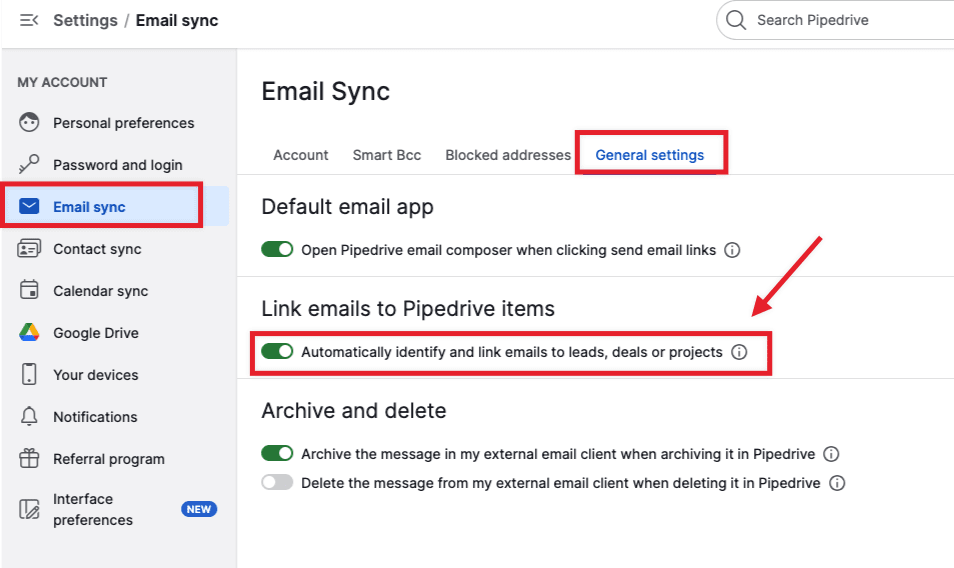Enable delete message from external client

click(x=277, y=483)
